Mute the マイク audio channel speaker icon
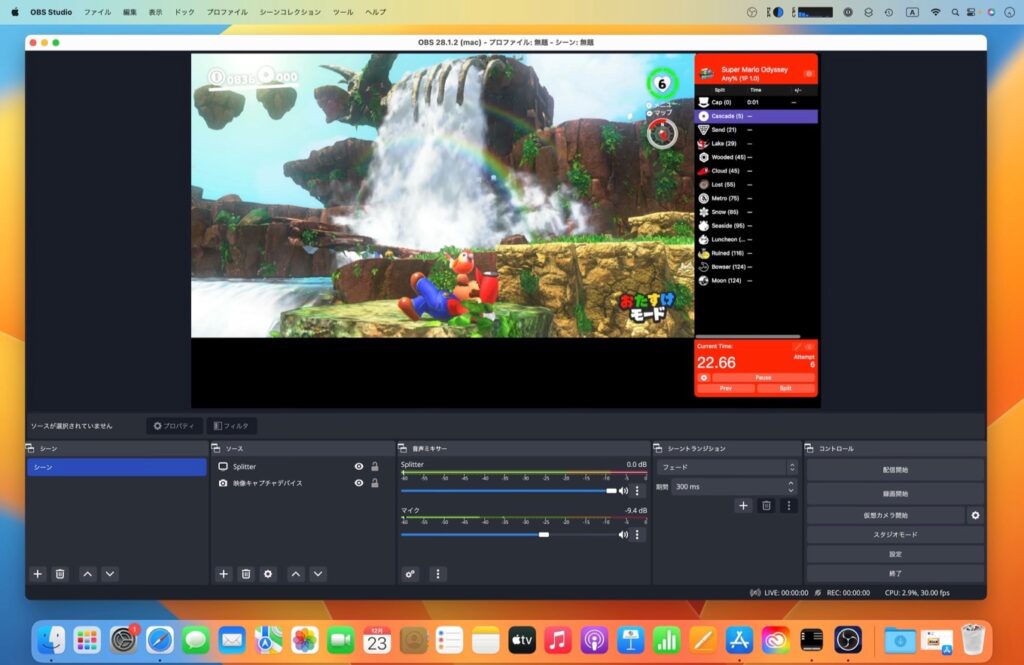 [623, 534]
